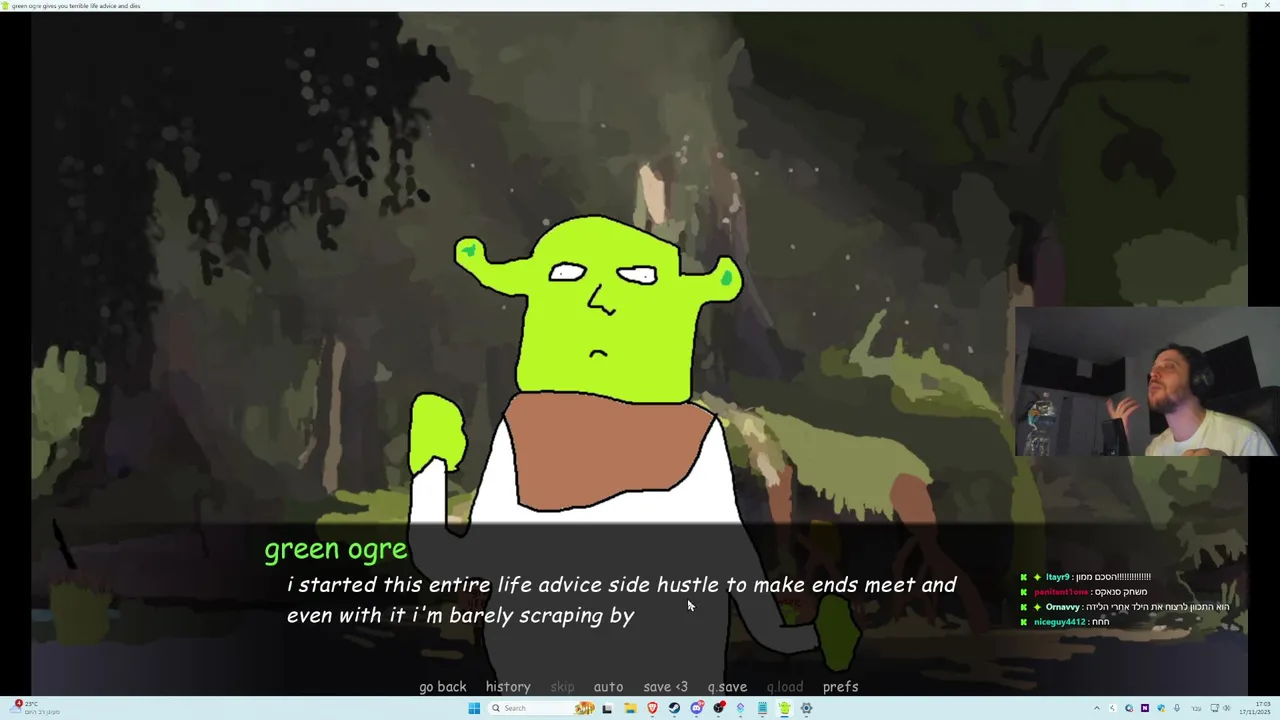Click the disabled 'q.load' option
This screenshot has height=720, width=1280.
point(784,687)
